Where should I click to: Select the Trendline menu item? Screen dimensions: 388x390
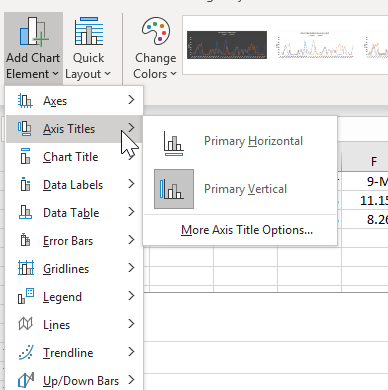tap(74, 353)
